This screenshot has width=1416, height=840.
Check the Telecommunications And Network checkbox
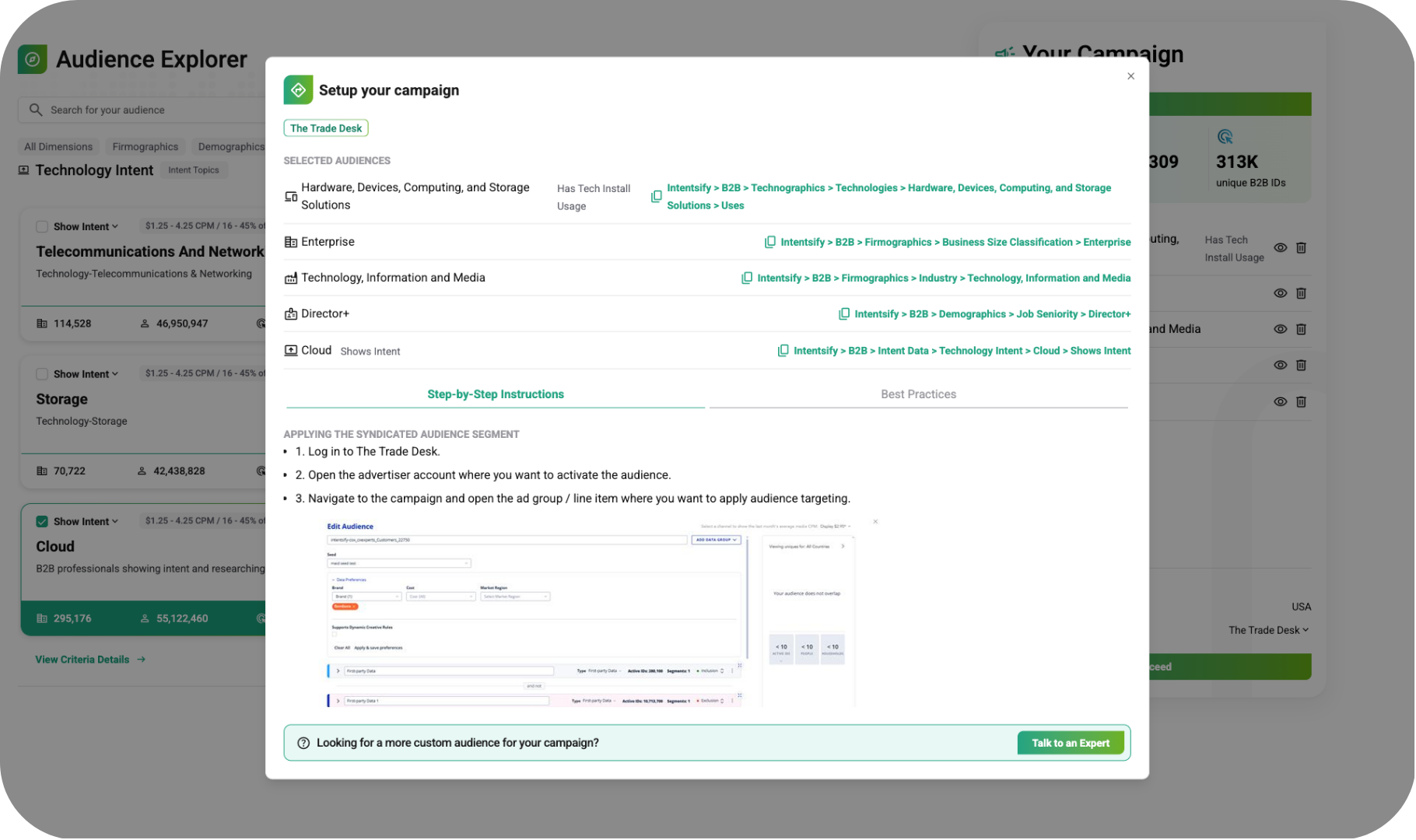(x=42, y=226)
